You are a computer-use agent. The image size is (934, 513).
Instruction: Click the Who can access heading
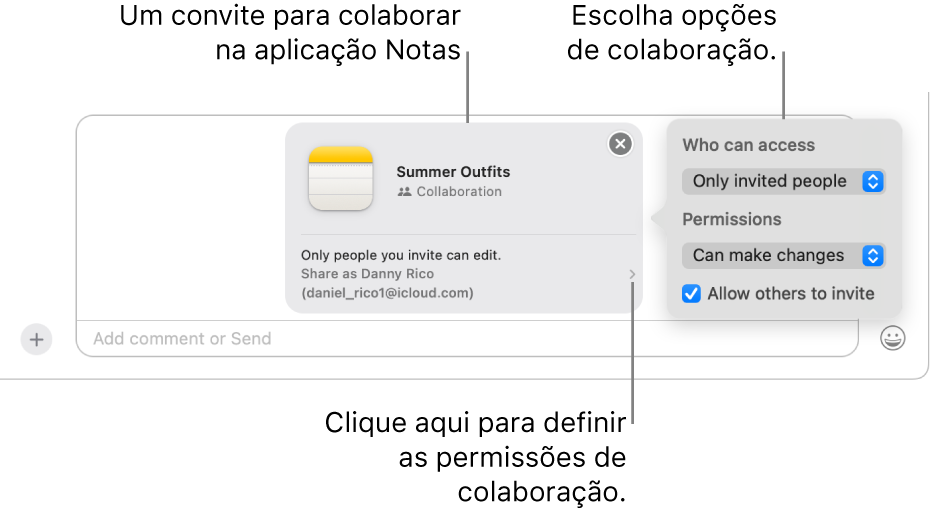coord(749,145)
